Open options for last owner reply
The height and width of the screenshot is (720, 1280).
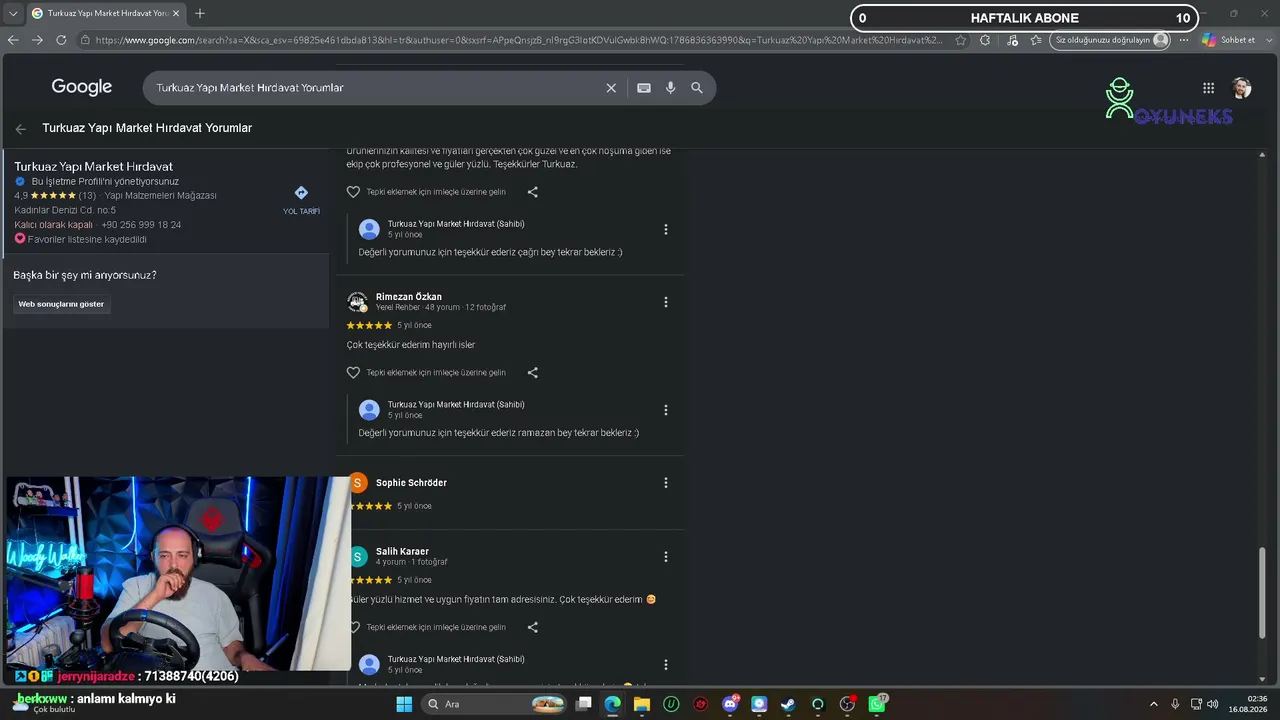[x=666, y=665]
